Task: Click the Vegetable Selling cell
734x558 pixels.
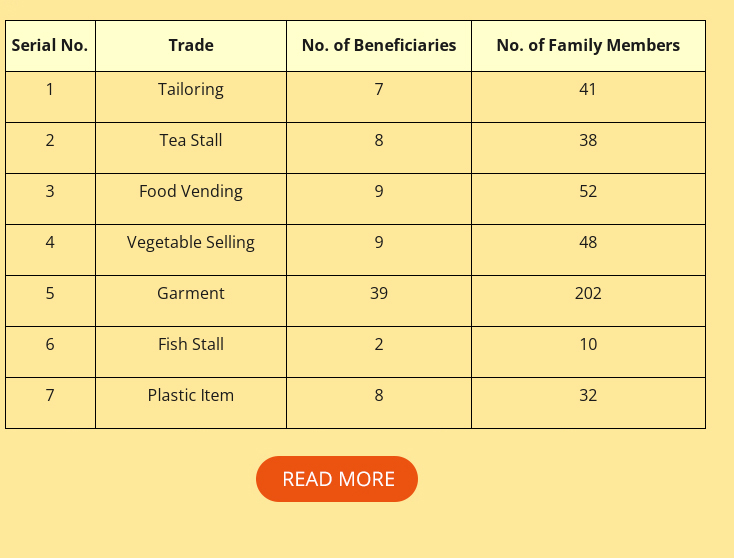Action: point(191,250)
